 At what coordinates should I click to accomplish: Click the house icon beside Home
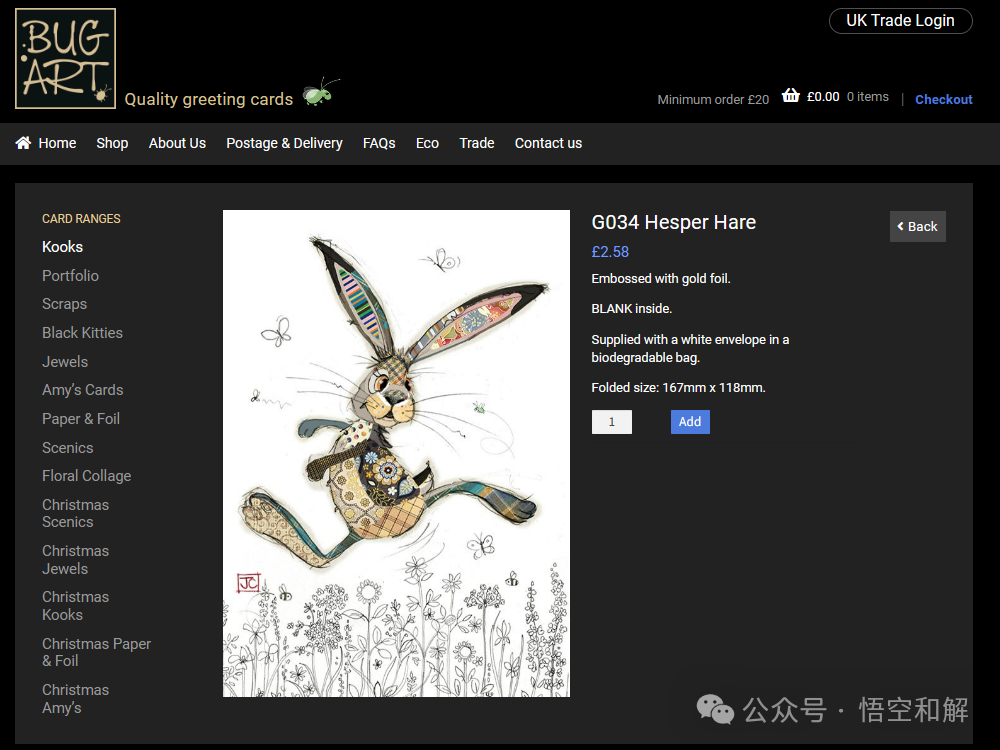24,143
